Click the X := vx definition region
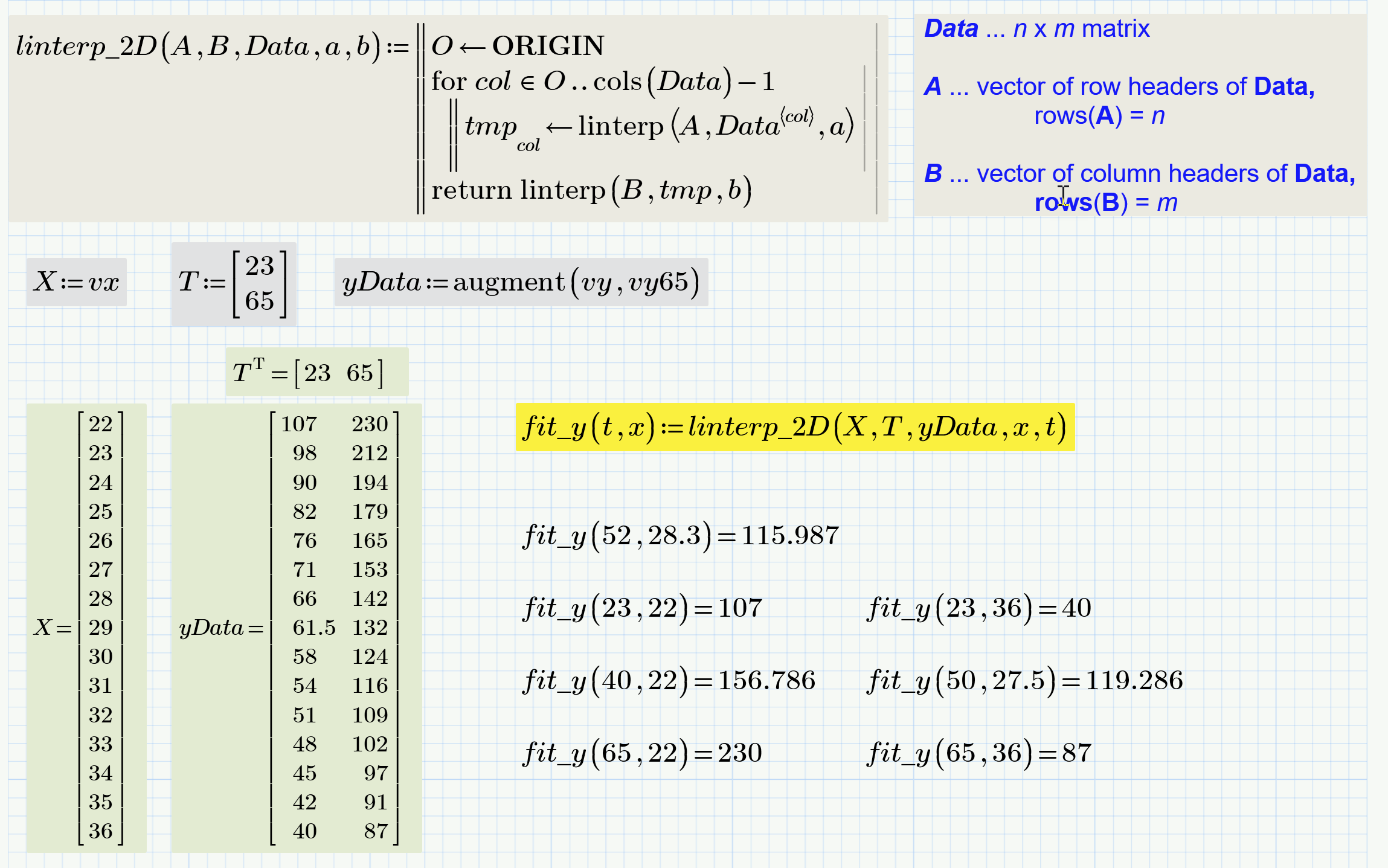 click(77, 282)
